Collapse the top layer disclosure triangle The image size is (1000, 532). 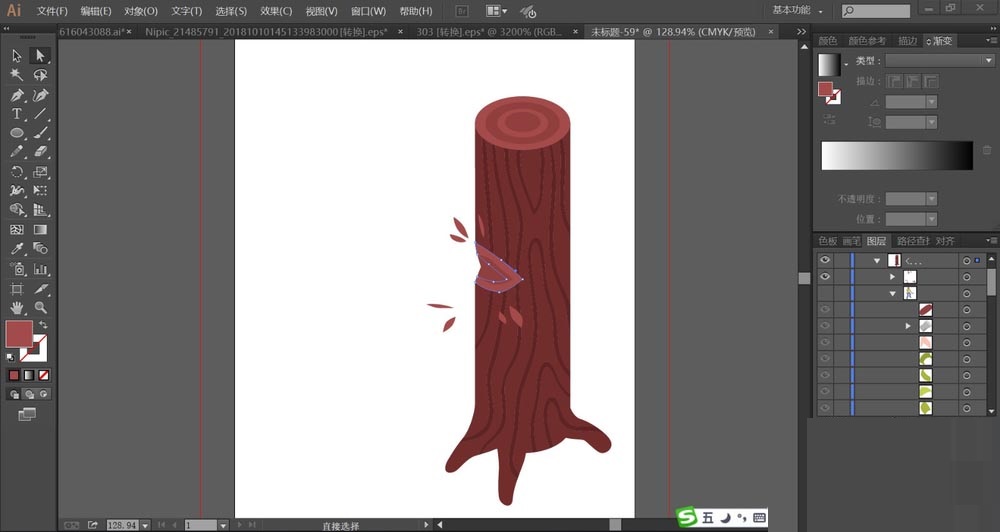877,260
